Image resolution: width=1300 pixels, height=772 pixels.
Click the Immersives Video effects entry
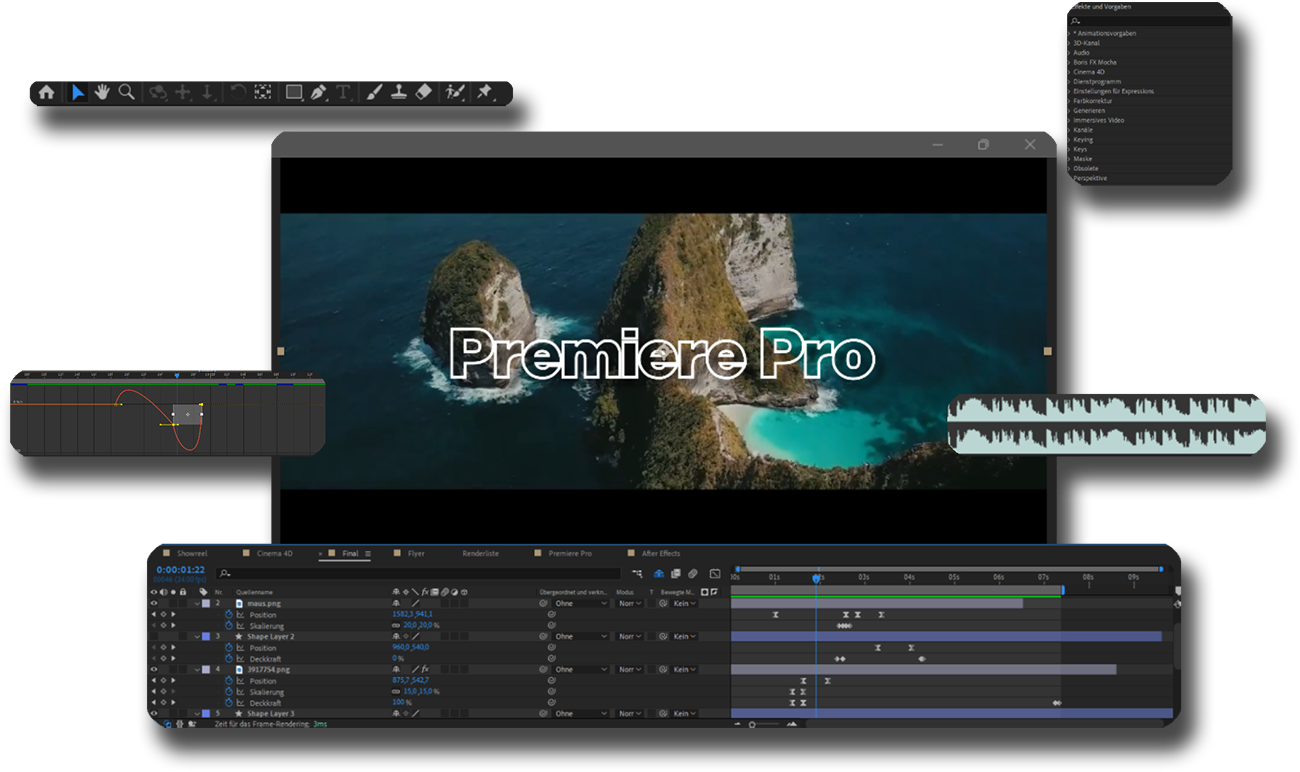tap(1098, 120)
